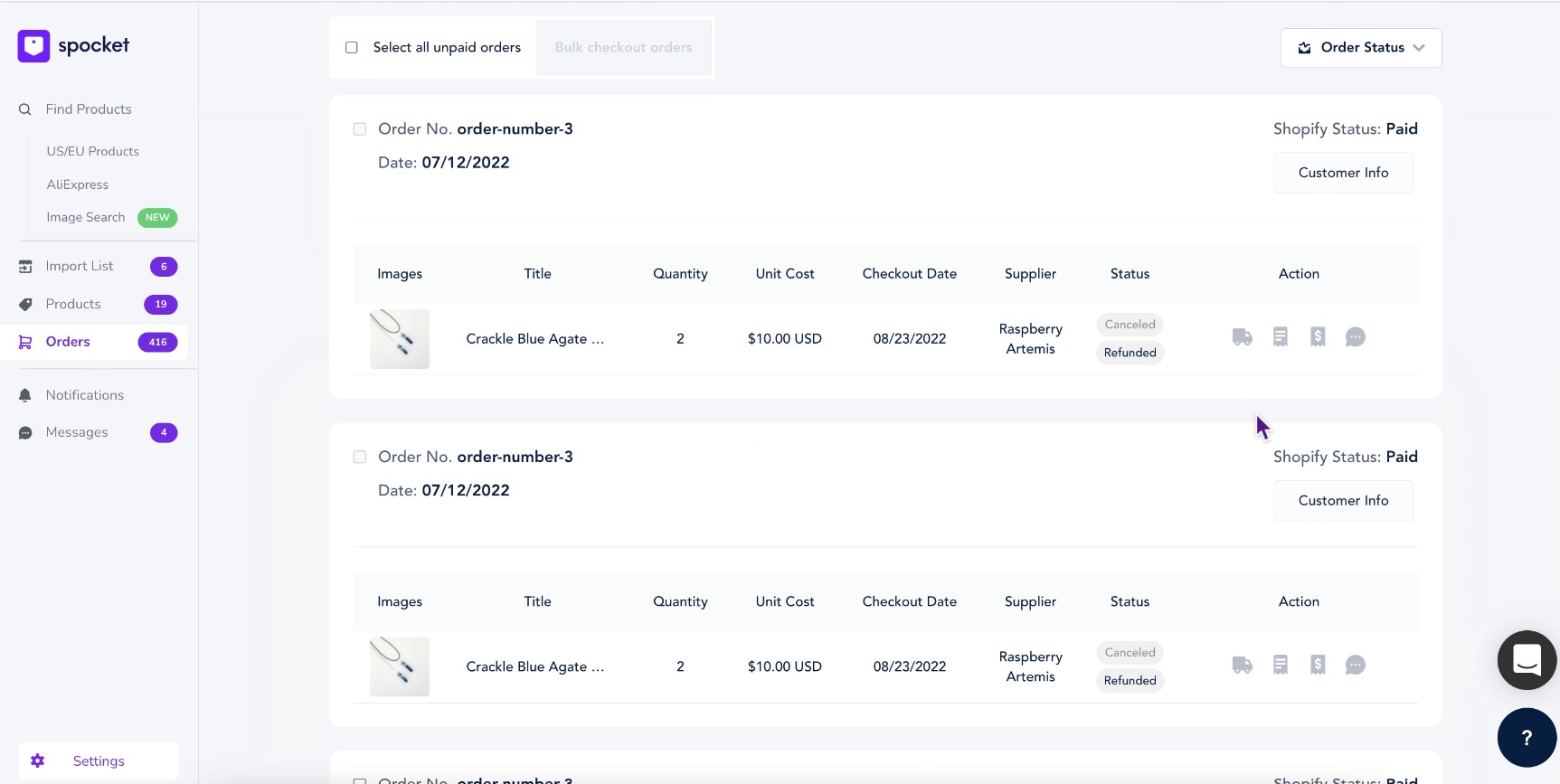Click the Spocket logo icon

coord(34,46)
